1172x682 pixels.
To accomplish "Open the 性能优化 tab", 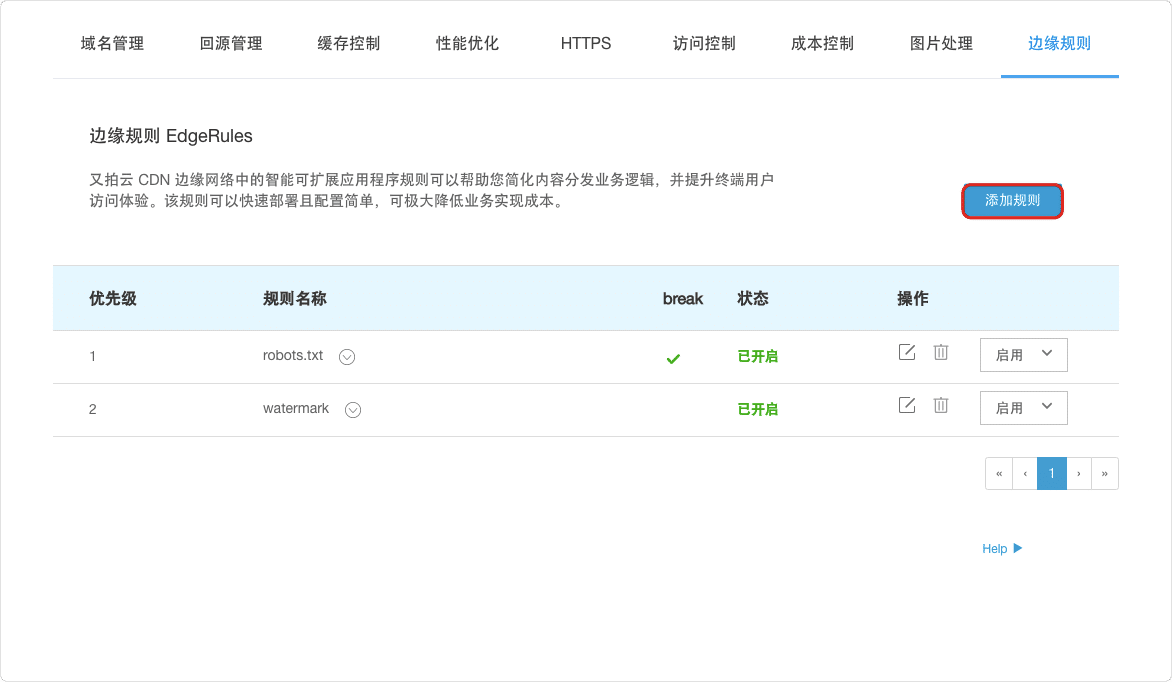I will coord(467,43).
